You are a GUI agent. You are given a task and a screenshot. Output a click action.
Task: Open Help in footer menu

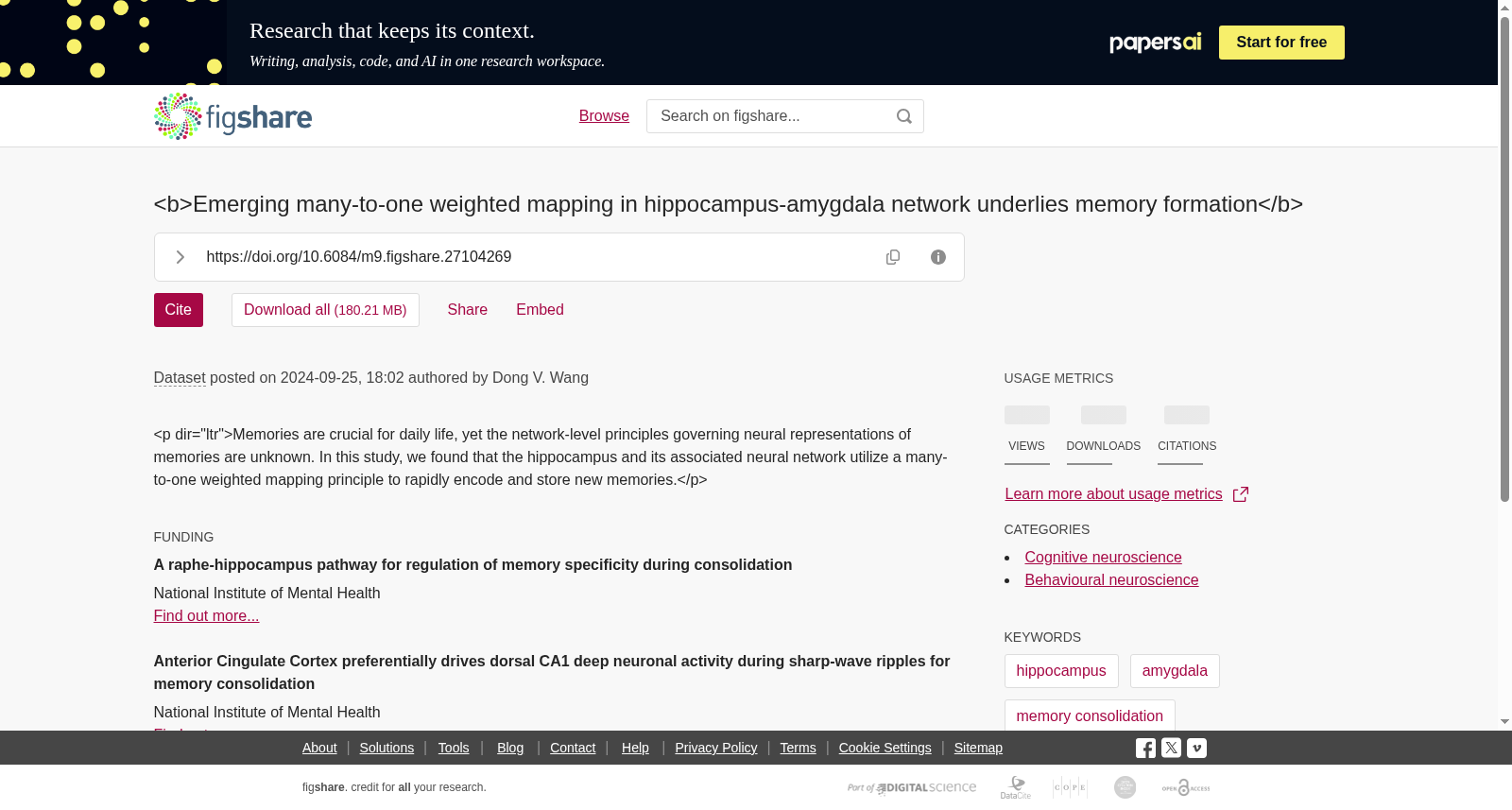[x=635, y=748]
